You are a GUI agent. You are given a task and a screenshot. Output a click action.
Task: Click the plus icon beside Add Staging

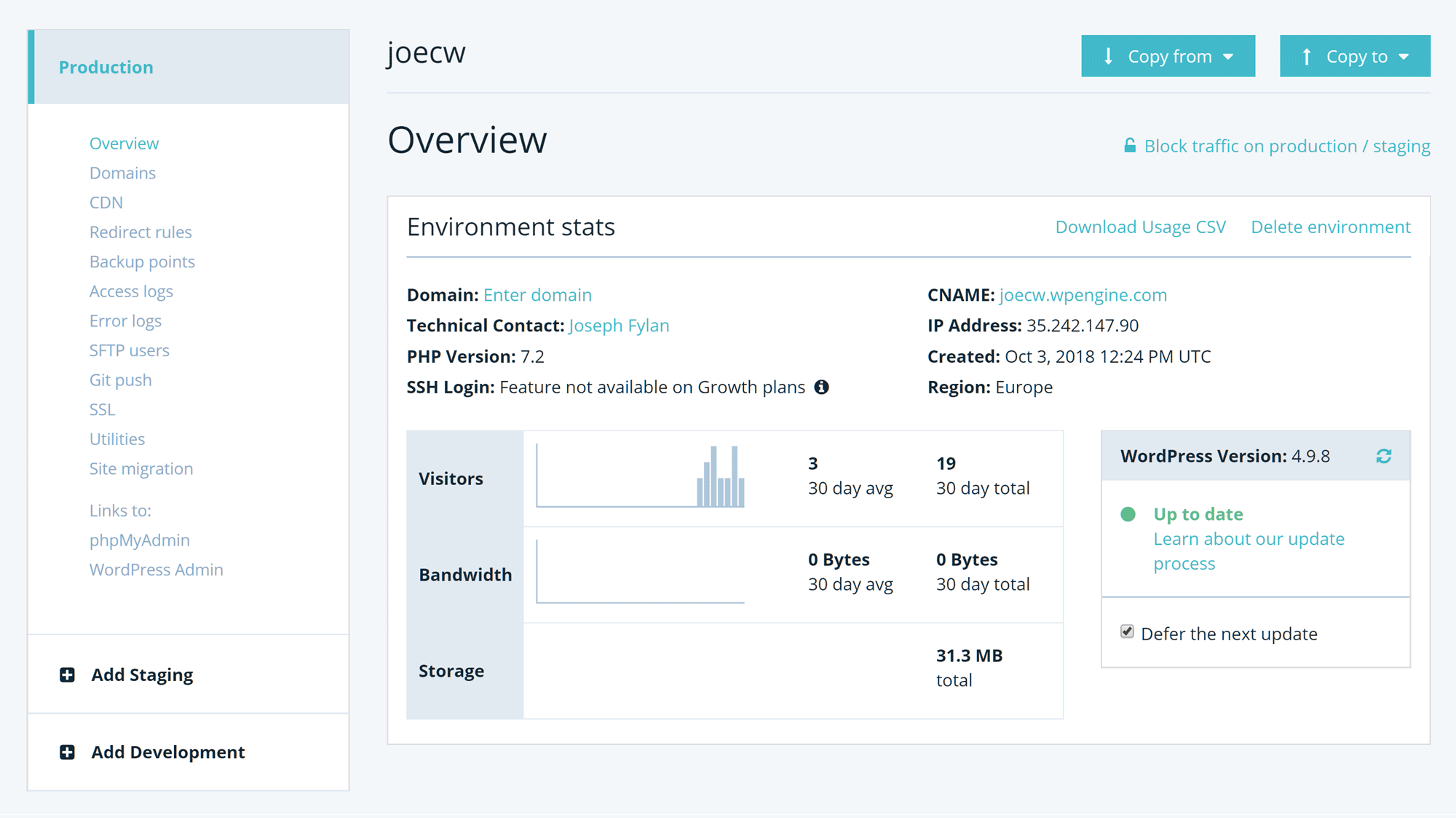click(67, 675)
